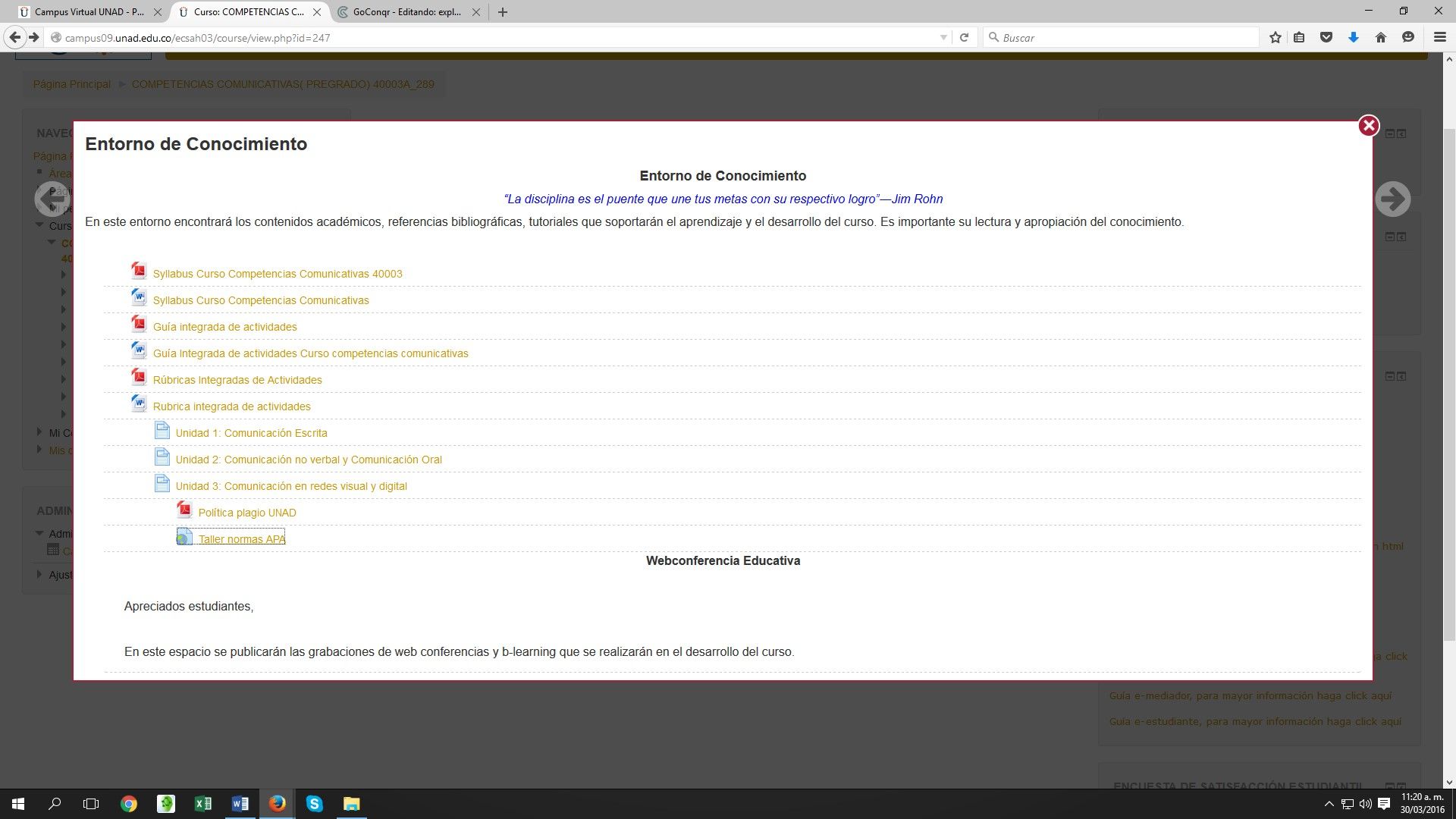Close the Entorno de Conocimiento popup
The height and width of the screenshot is (819, 1456).
tap(1368, 126)
